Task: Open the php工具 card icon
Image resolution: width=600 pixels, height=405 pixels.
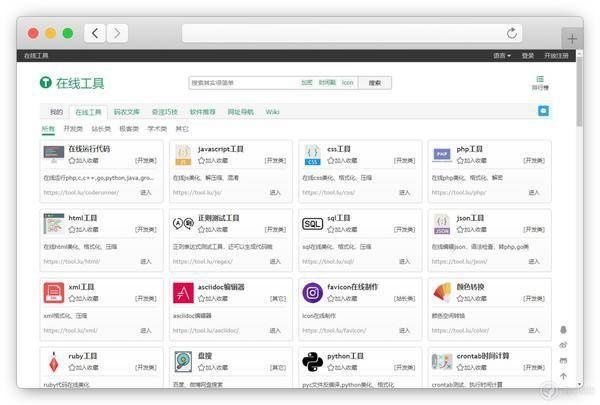Action: click(442, 155)
